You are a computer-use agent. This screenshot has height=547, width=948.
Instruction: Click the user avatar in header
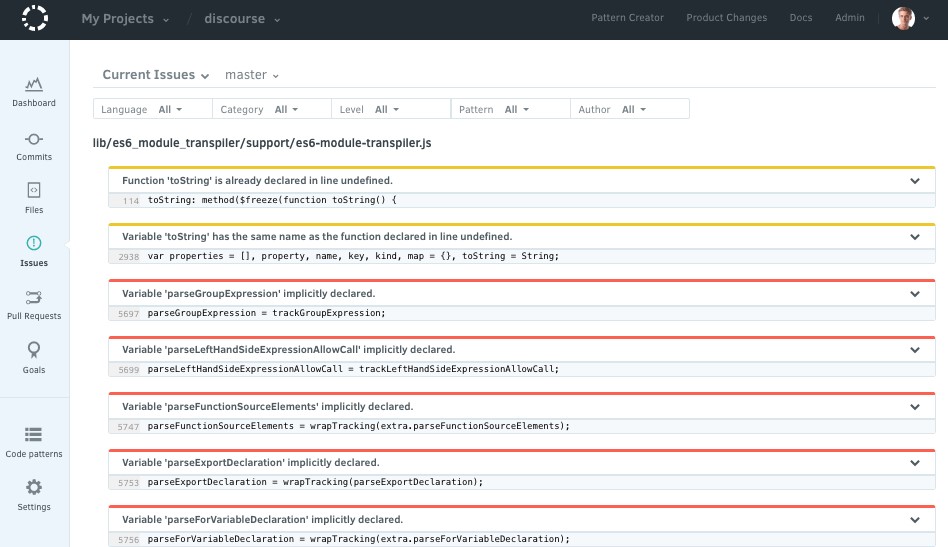902,18
